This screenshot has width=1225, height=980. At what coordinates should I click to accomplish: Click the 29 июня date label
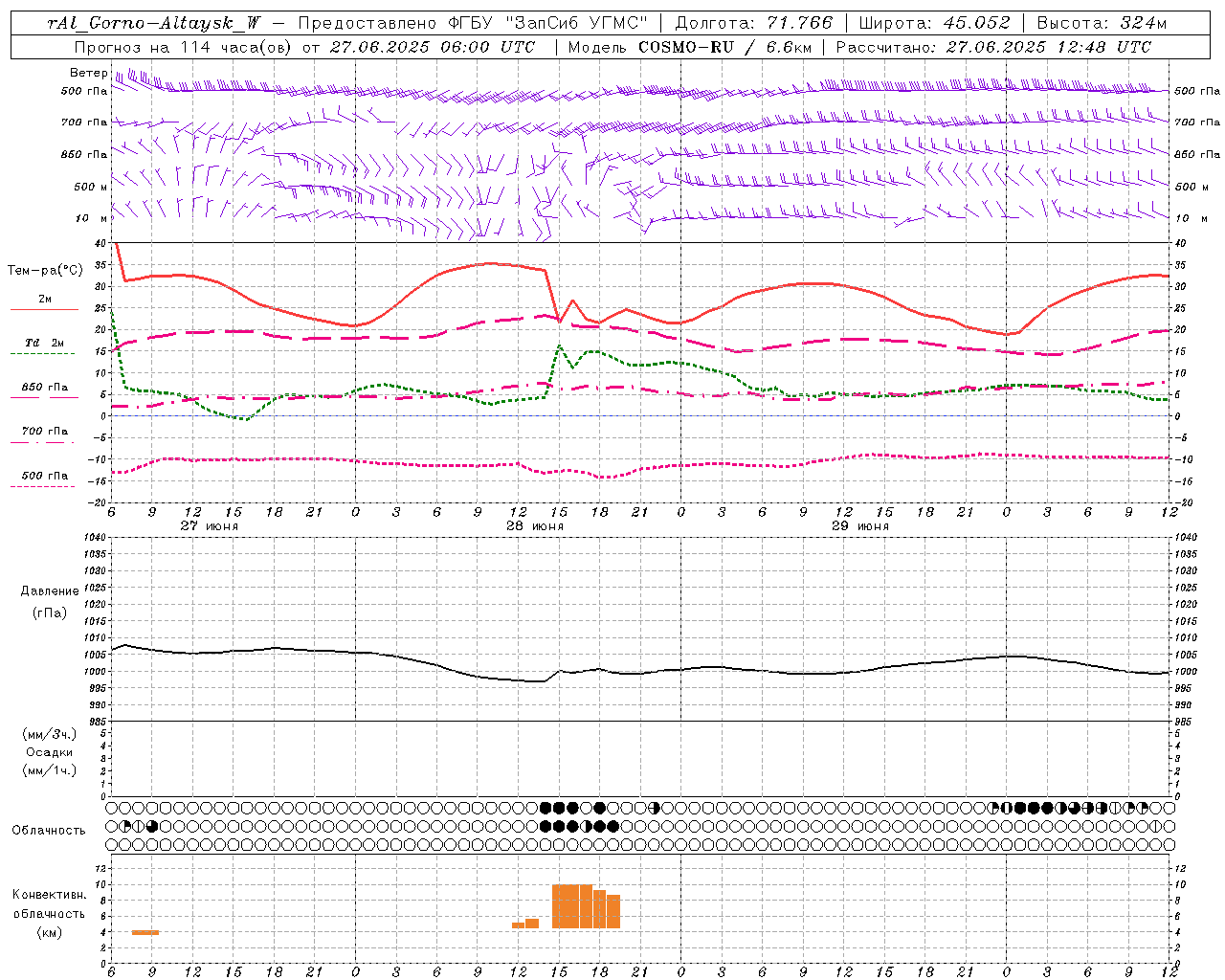[860, 526]
